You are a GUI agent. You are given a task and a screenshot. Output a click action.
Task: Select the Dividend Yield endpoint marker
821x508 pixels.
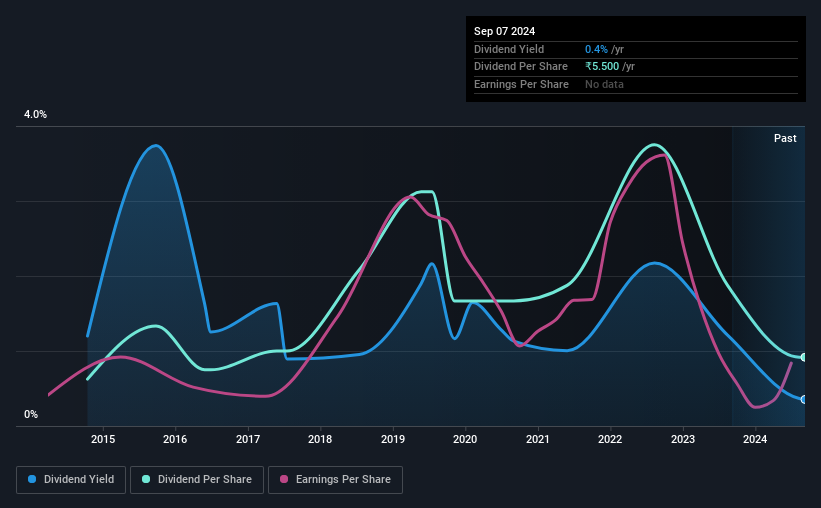coord(804,400)
